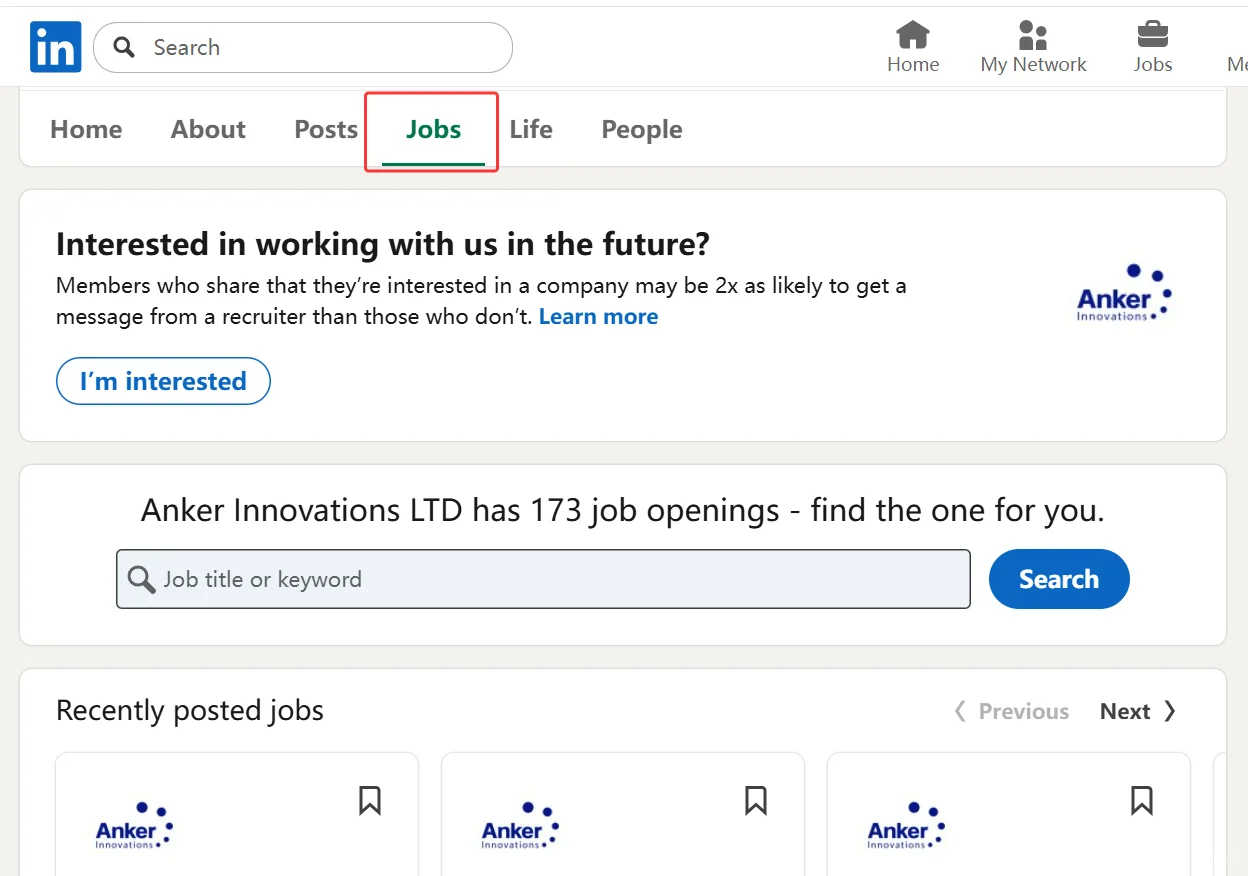Bookmark the second recently posted job
The height and width of the screenshot is (876, 1248).
[x=756, y=800]
